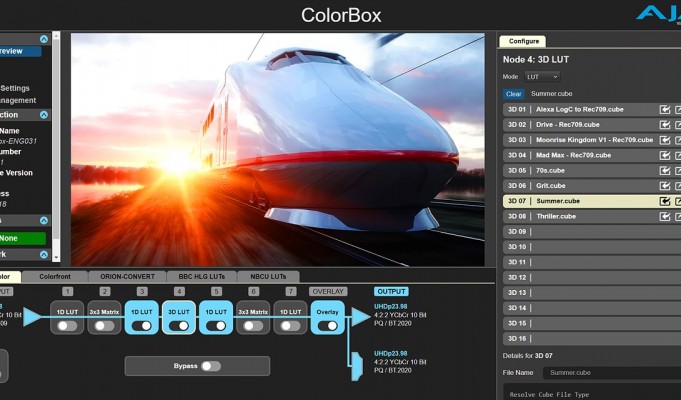
Task: Select the empty 3D 16 slot
Action: coord(592,339)
